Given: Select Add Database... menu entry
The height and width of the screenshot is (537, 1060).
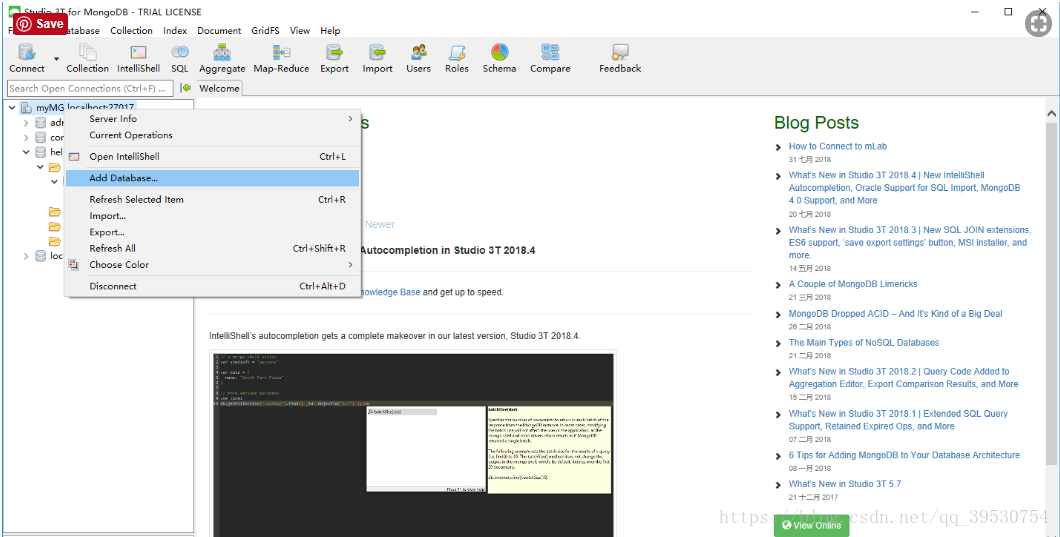Looking at the screenshot, I should pos(212,178).
